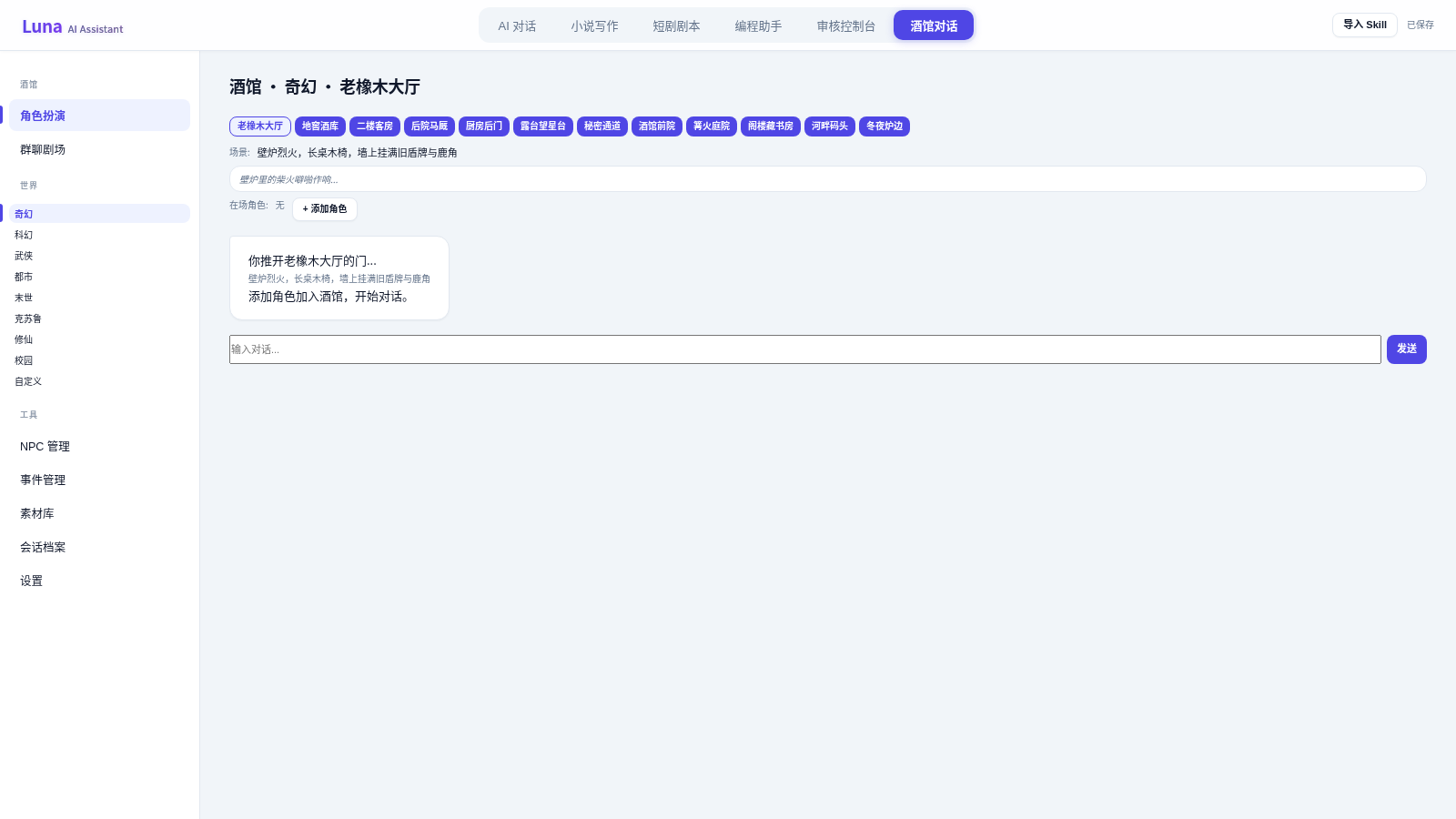
Task: Open 素材库 in the tools list
Action: (100, 513)
